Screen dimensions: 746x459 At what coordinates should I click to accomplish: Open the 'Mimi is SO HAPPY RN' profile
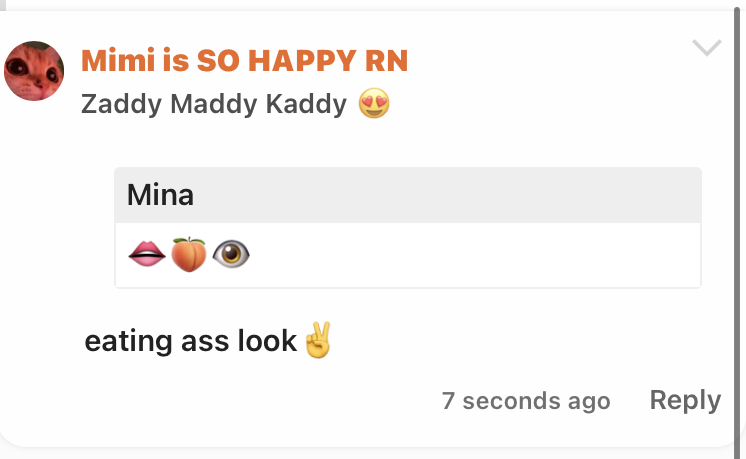coord(245,61)
